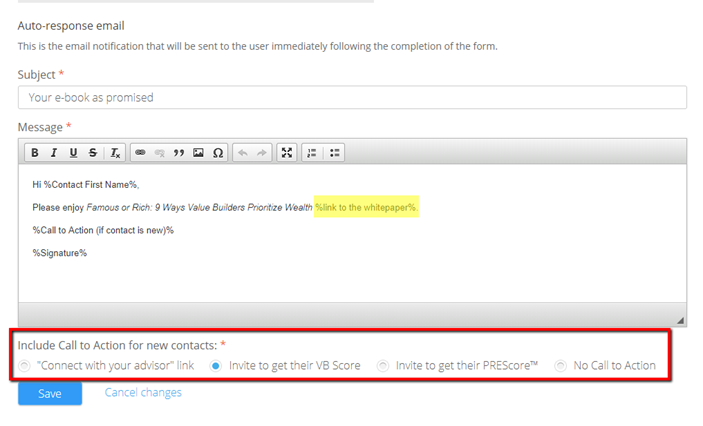This screenshot has height=426, width=703.
Task: Toggle bold formatting in message editor
Action: click(x=35, y=153)
